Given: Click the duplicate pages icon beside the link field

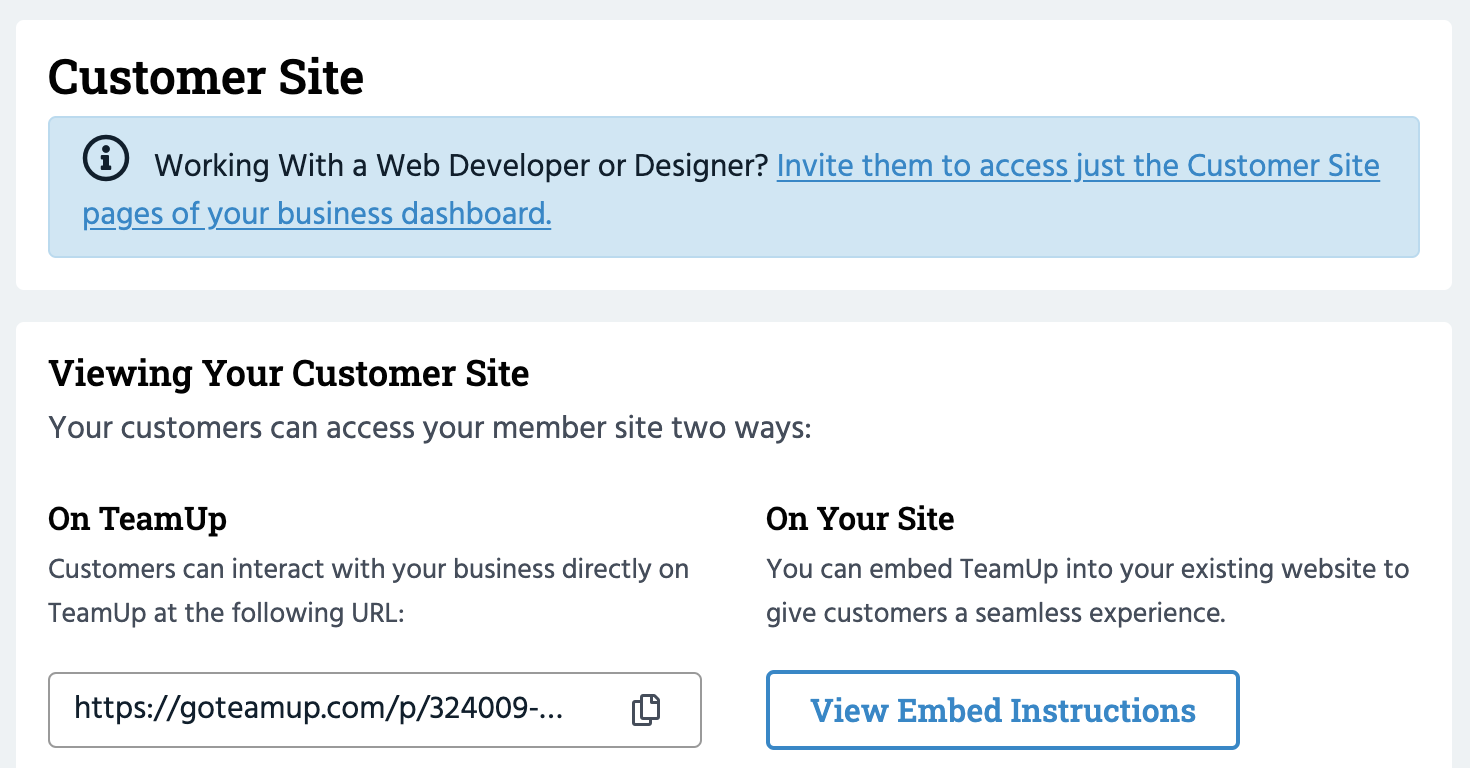Looking at the screenshot, I should pos(646,710).
